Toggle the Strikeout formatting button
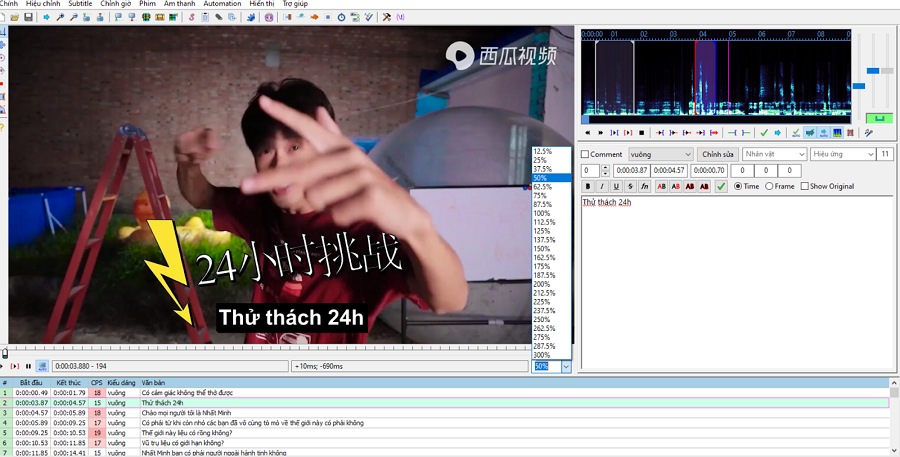 [630, 186]
